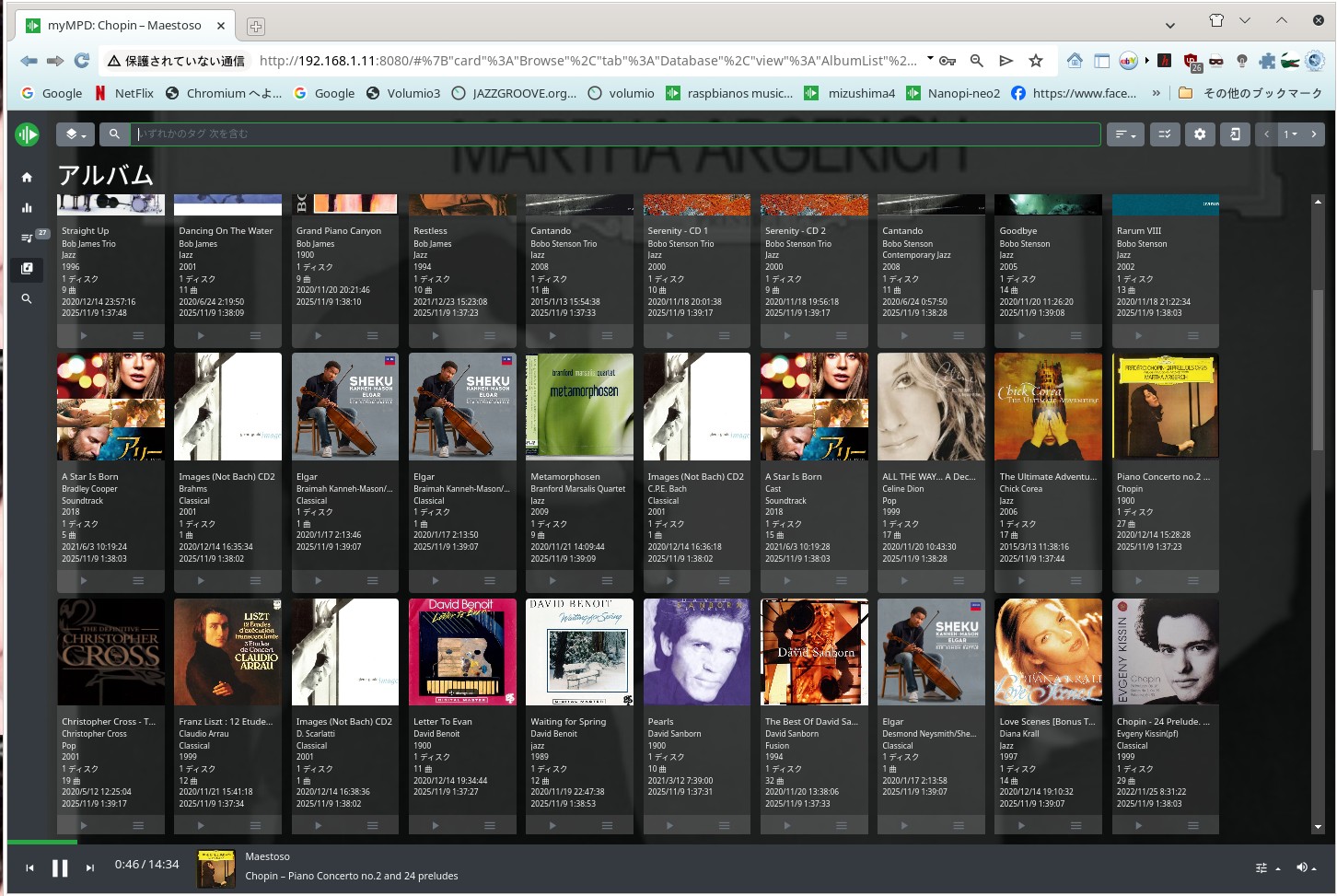Image resolution: width=1337 pixels, height=896 pixels.
Task: Go to the previous track
Action: [29, 867]
